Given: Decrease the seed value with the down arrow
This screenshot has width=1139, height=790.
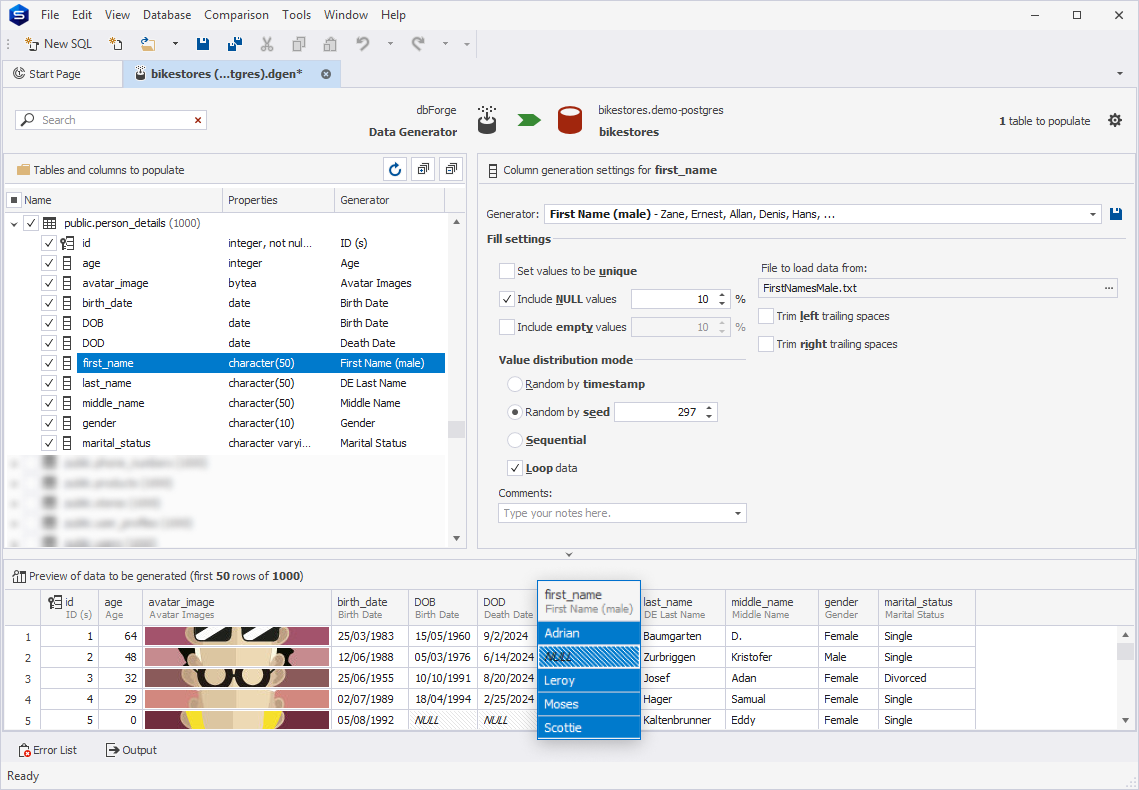Looking at the screenshot, I should [x=710, y=417].
